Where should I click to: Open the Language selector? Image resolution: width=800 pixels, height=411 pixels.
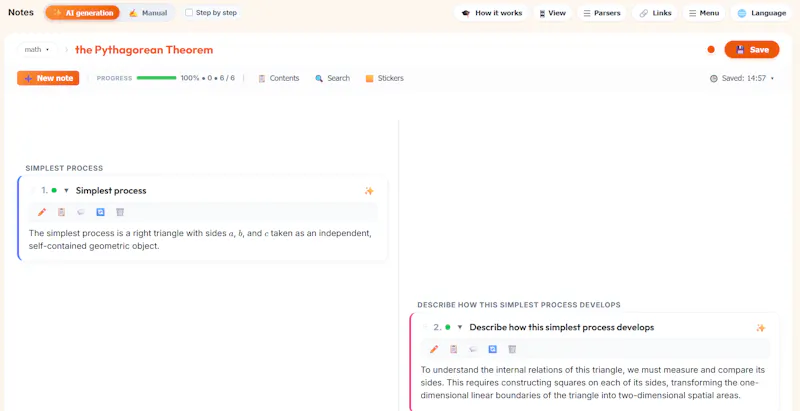(761, 13)
